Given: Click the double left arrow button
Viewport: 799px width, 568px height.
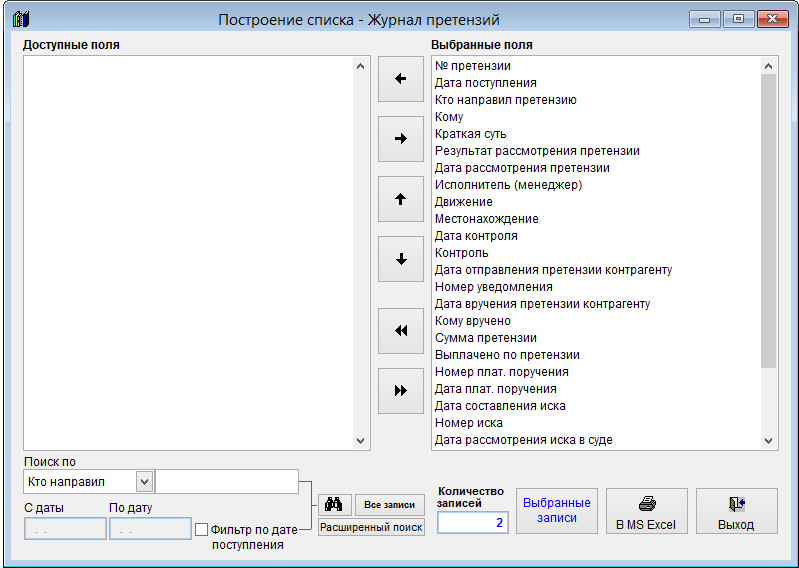Looking at the screenshot, I should [401, 331].
